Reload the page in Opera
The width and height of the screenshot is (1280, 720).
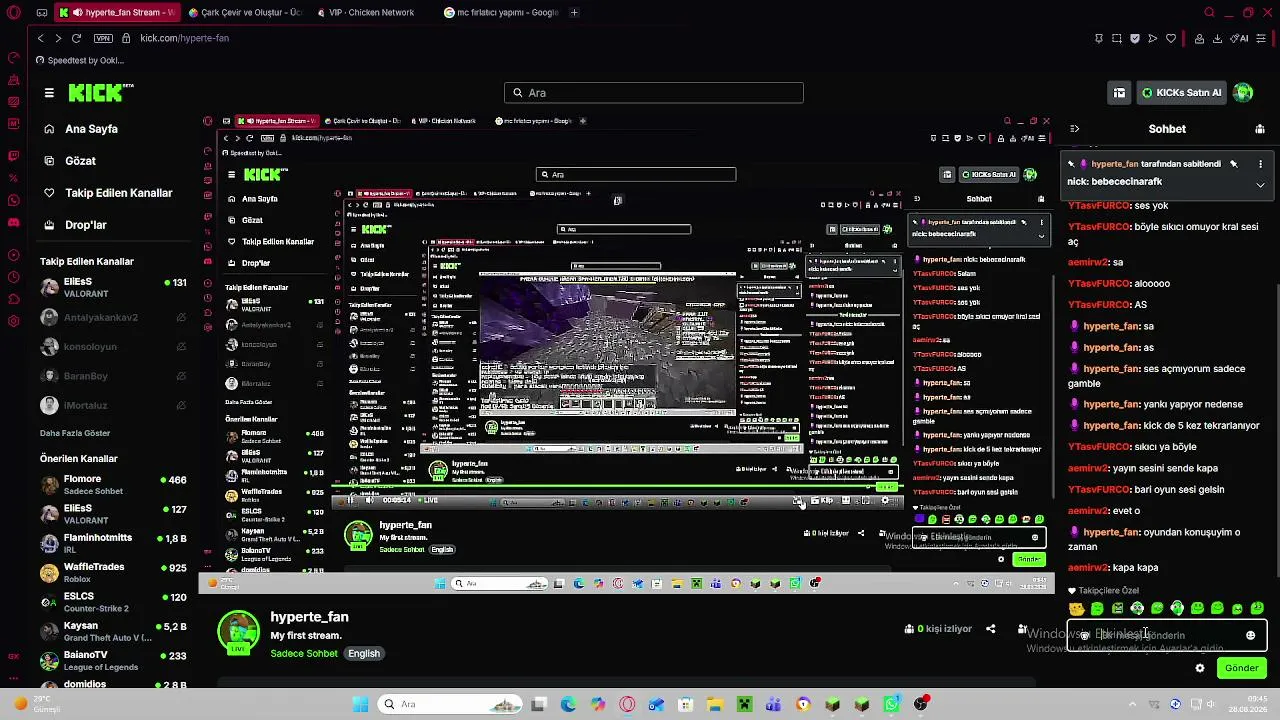point(76,38)
